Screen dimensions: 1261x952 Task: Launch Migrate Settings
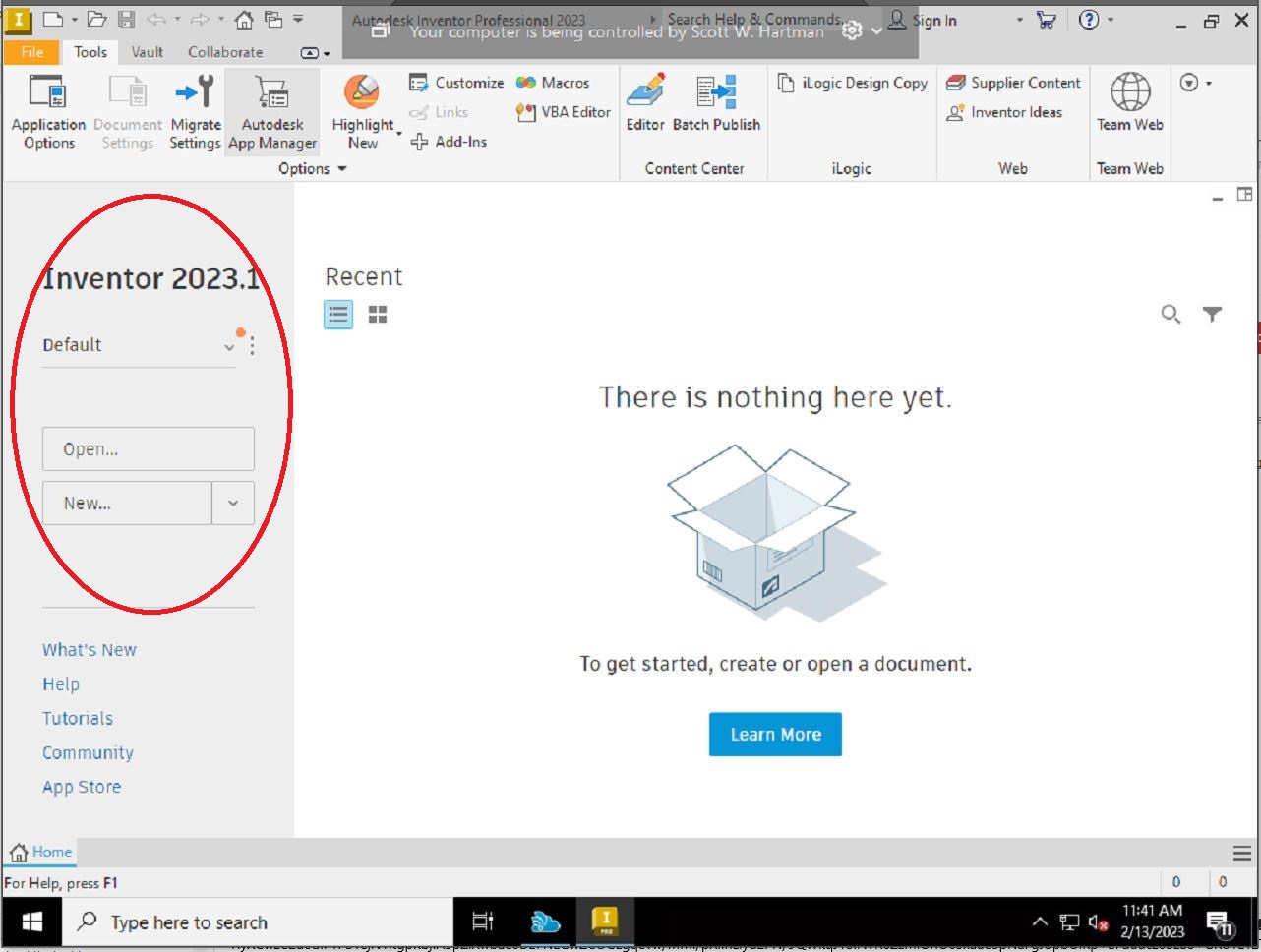[x=195, y=111]
